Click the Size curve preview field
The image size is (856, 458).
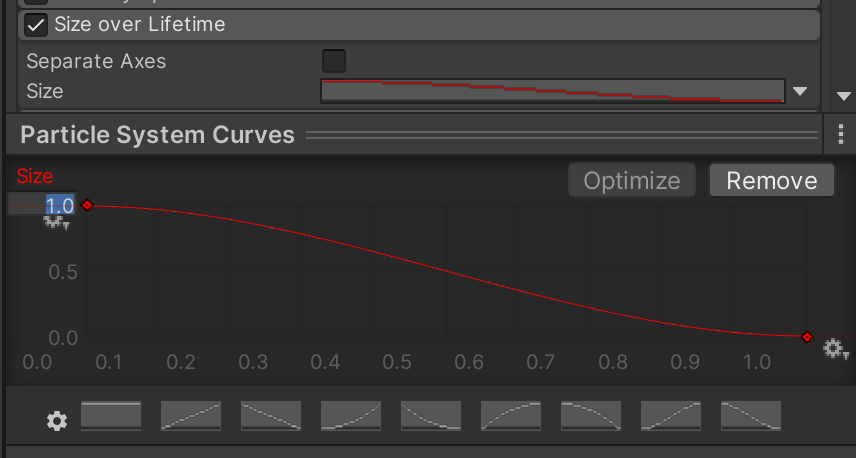[x=552, y=91]
